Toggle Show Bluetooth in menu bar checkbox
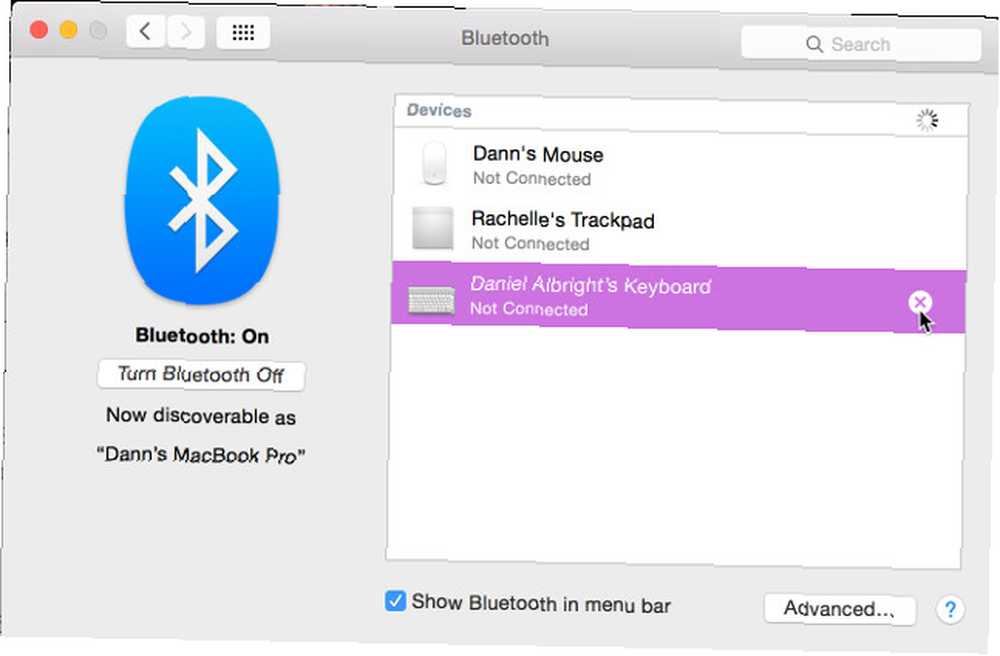 pos(395,601)
